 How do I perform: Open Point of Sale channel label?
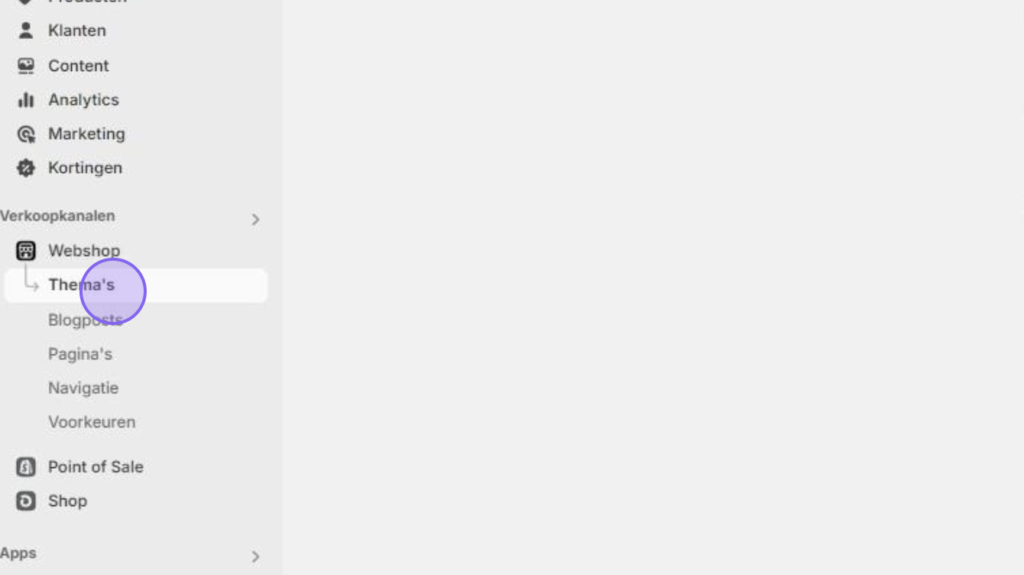95,467
